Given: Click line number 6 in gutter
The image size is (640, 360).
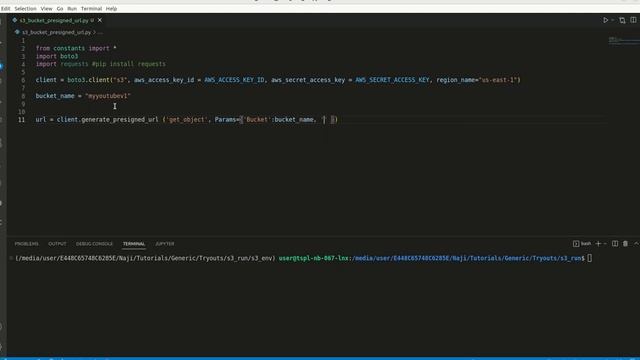Looking at the screenshot, I should click(x=23, y=80).
